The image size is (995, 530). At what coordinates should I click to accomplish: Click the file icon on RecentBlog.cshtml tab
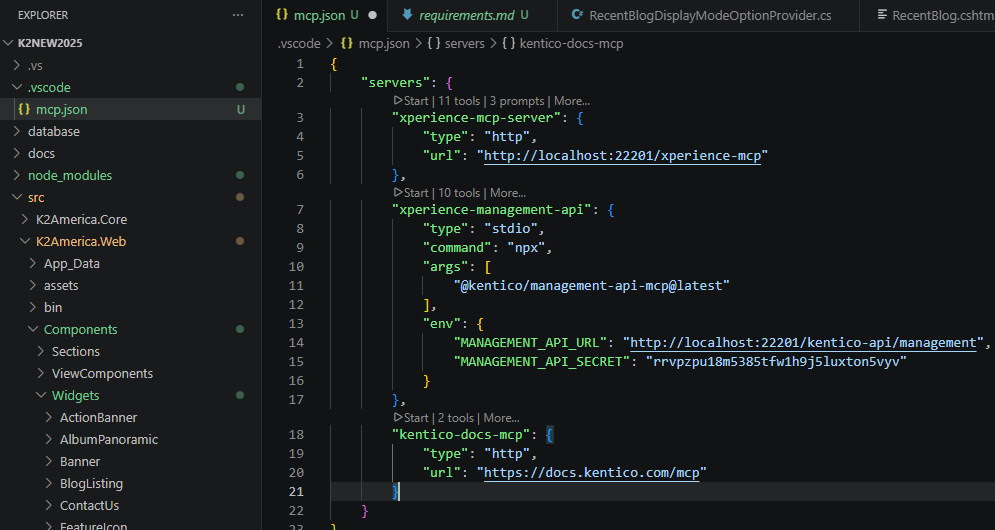[882, 15]
